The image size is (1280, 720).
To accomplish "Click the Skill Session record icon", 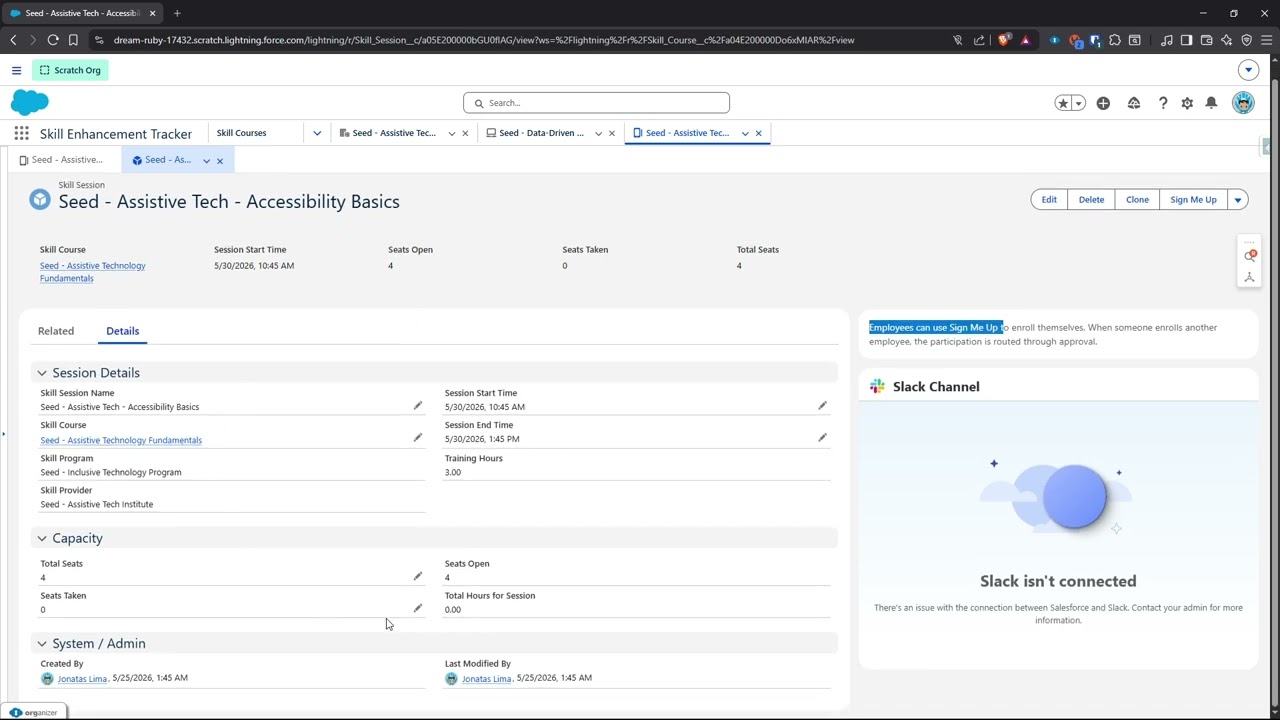I will coord(40,199).
